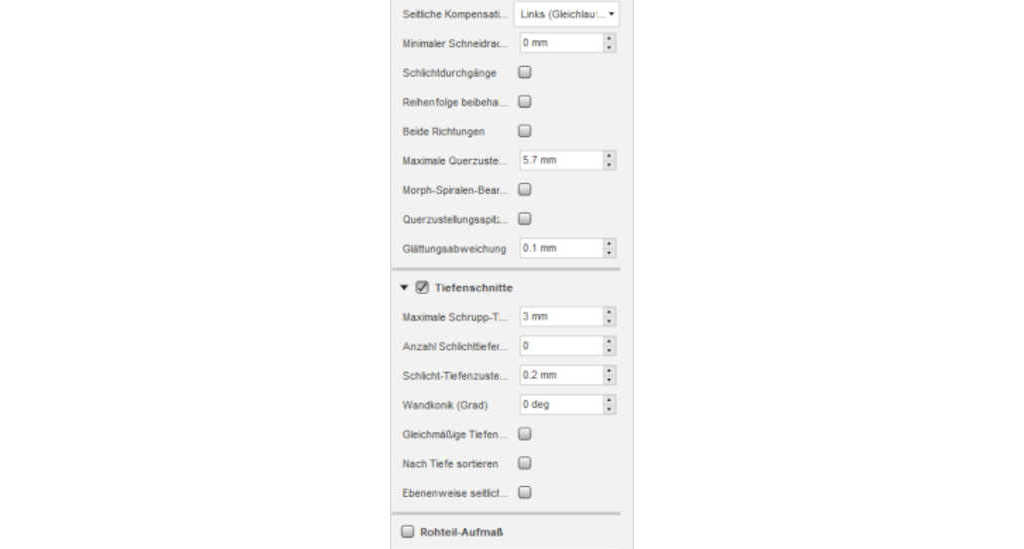Toggle the Nach Tiefe sortieren checkbox

[525, 463]
